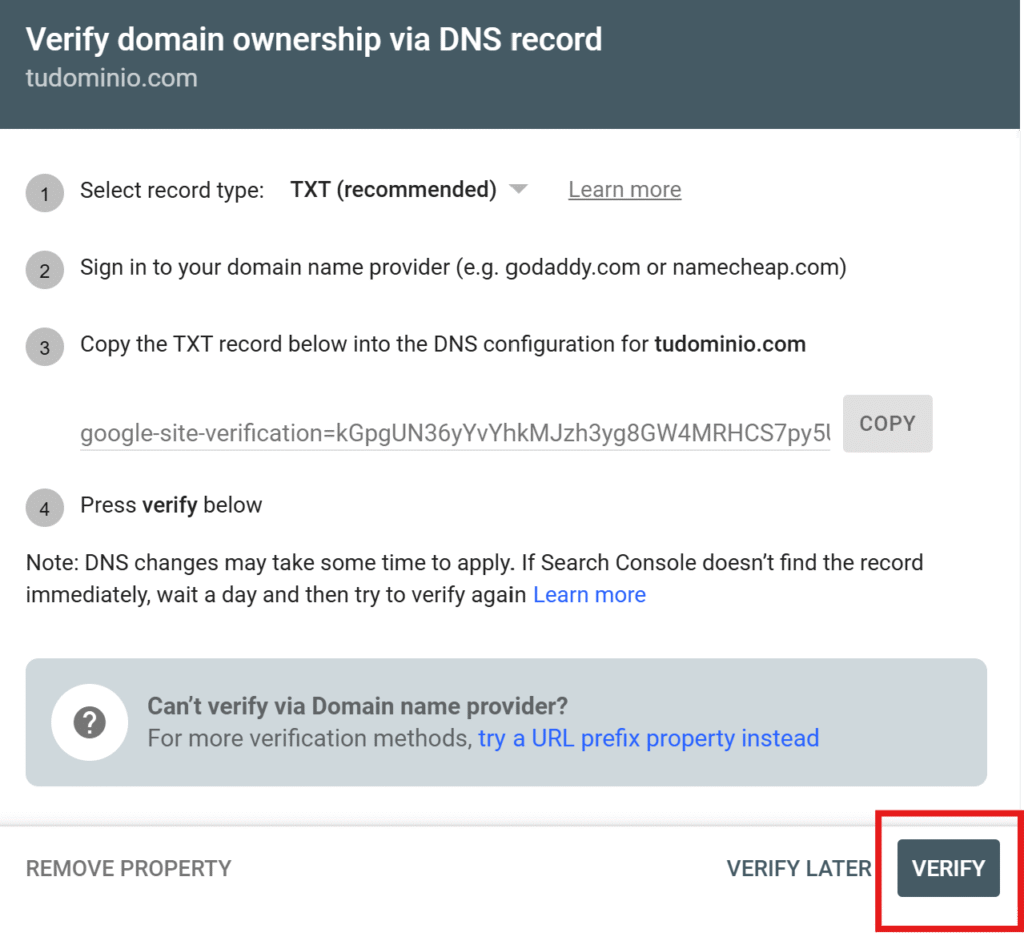Click the step 3 number circle
The height and width of the screenshot is (933, 1024).
coord(44,347)
